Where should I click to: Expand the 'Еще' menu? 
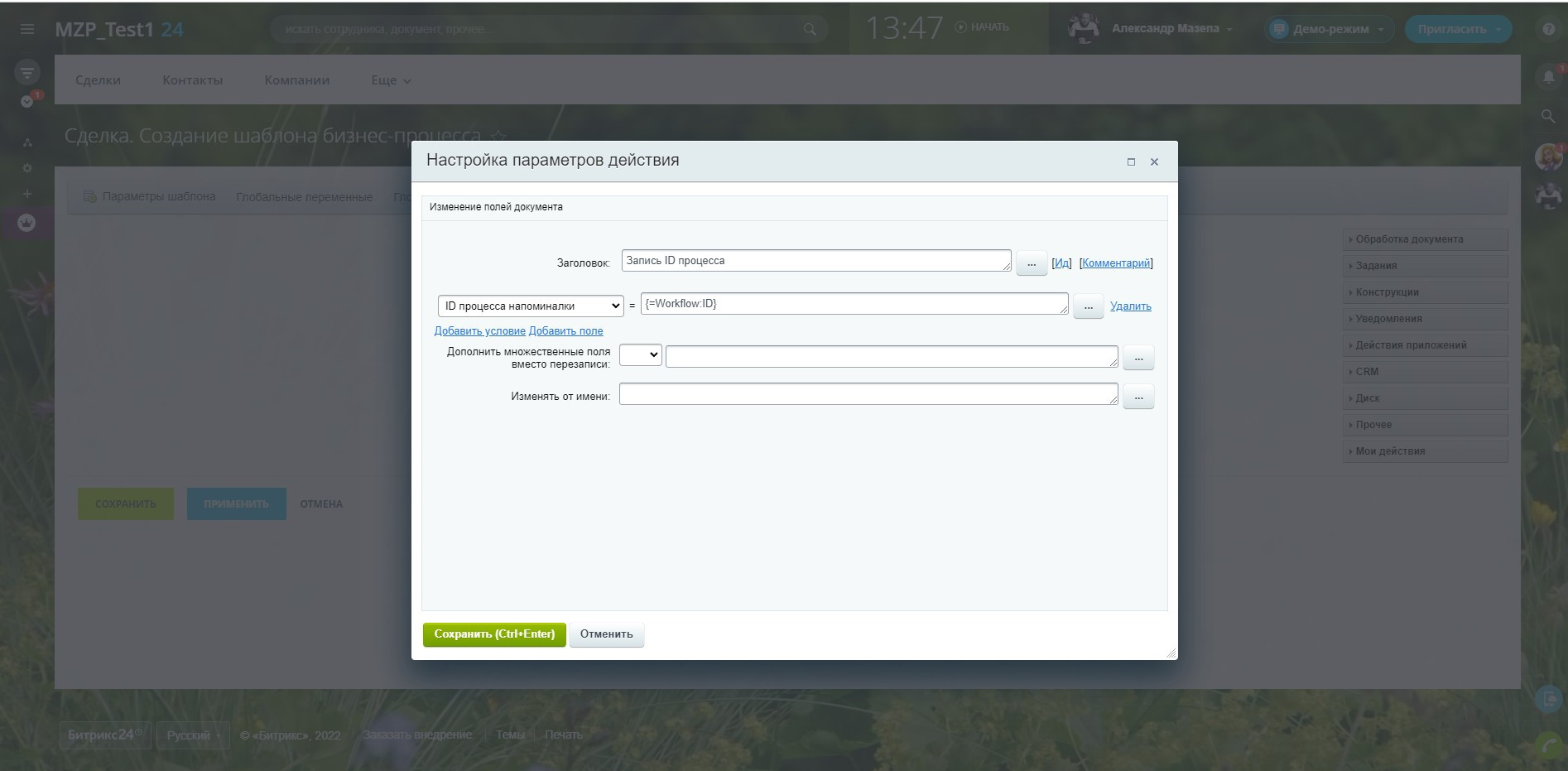[391, 80]
